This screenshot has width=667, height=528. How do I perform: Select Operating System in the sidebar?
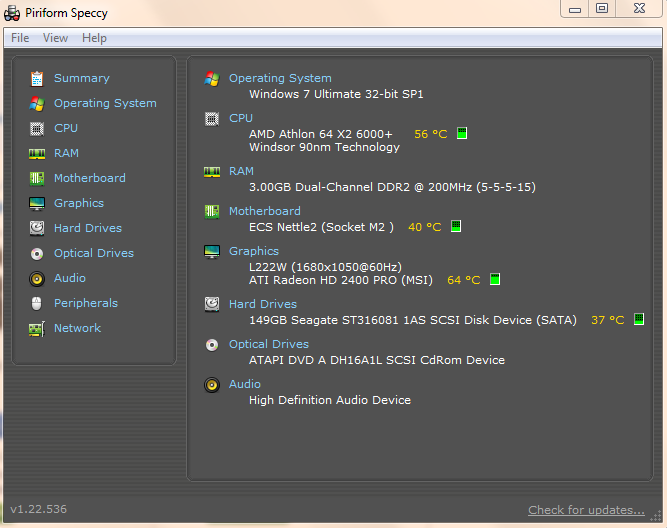pyautogui.click(x=105, y=103)
